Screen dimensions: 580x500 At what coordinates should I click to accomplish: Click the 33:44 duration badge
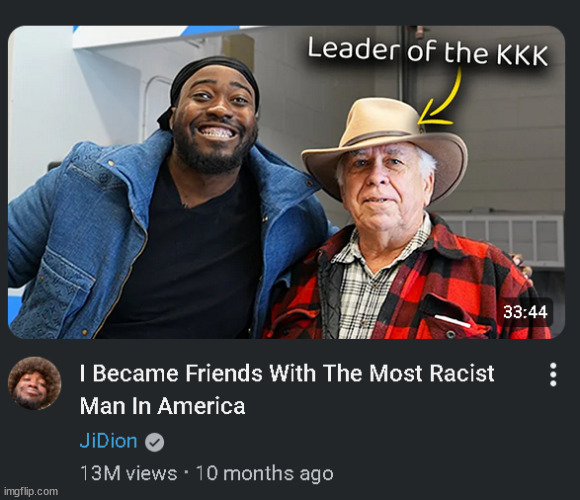[525, 312]
